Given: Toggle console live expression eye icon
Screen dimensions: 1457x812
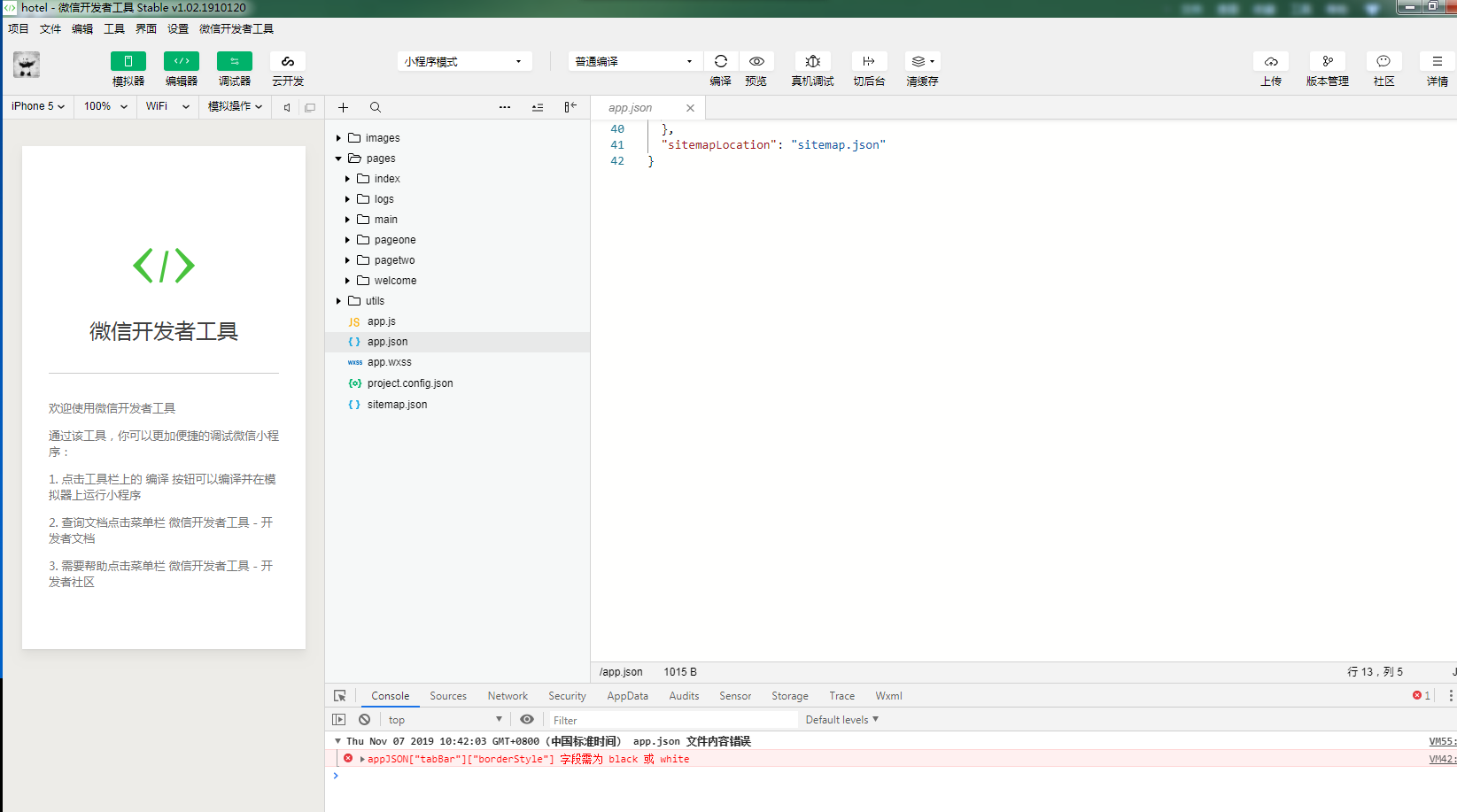Looking at the screenshot, I should coord(527,720).
